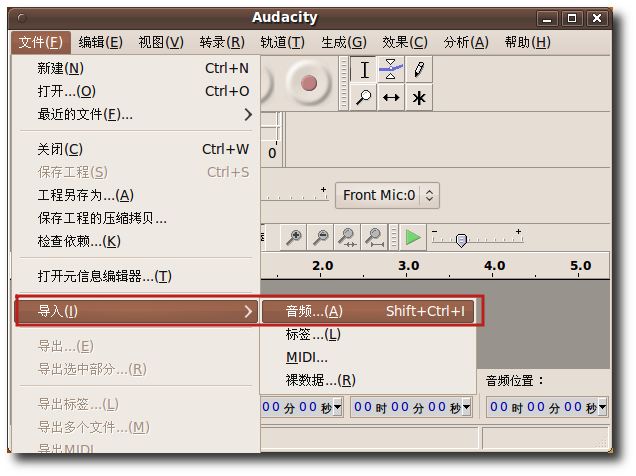Minimize the Audacity window
This screenshot has height=476, width=636.
pos(547,18)
